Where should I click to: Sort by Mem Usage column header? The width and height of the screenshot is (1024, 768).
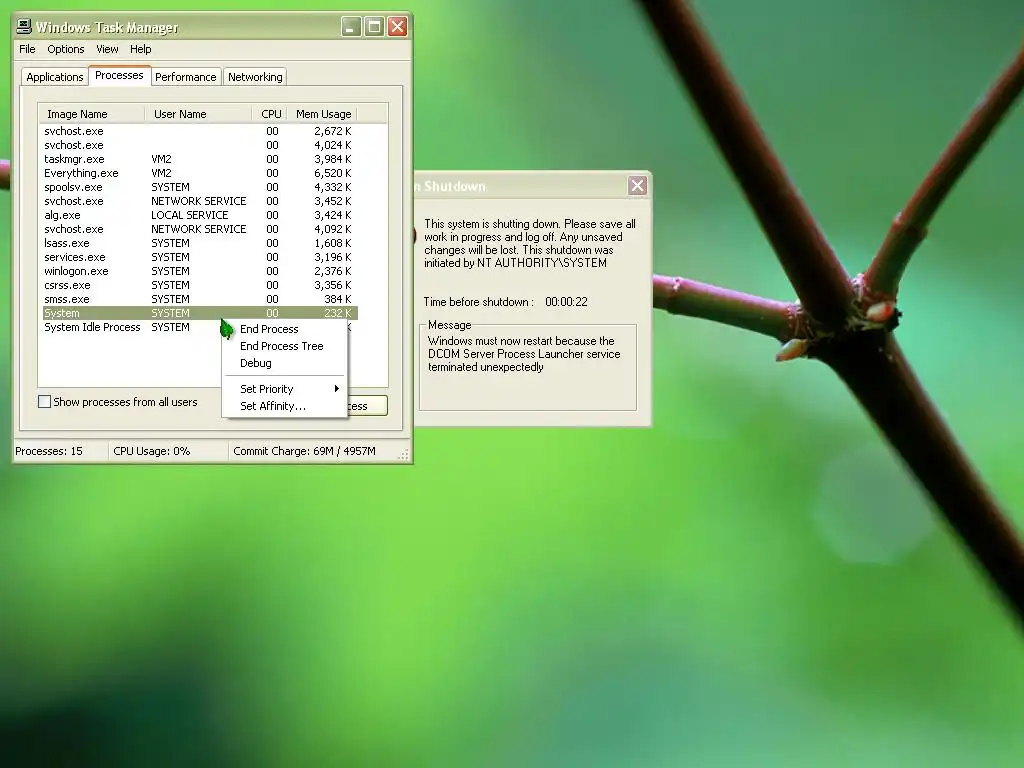point(323,114)
